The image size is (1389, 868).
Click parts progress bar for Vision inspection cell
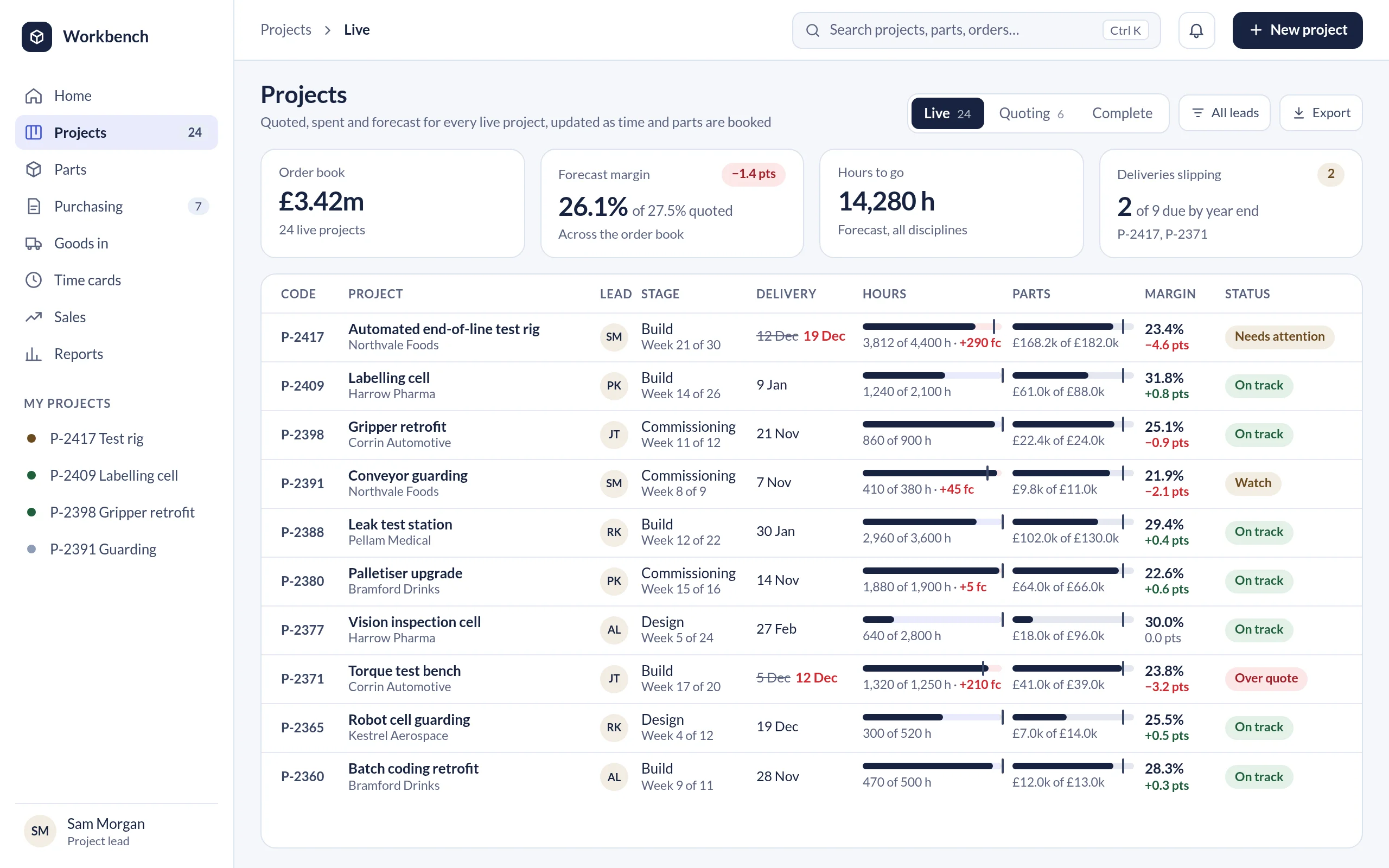coord(1073,620)
